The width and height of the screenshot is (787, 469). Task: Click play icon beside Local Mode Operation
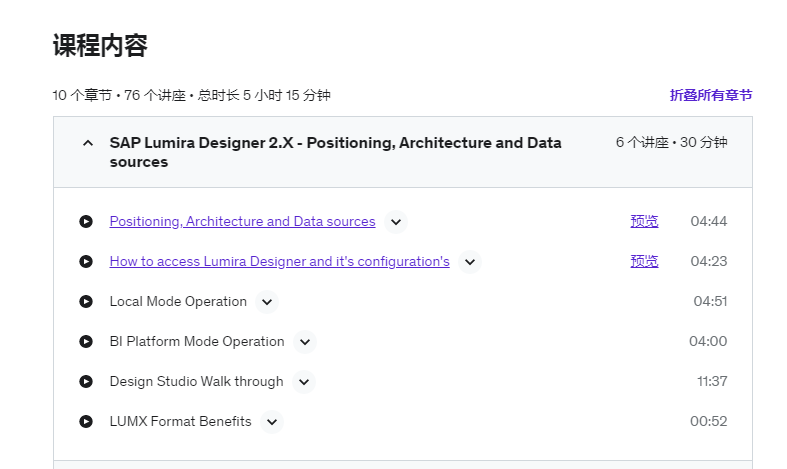pyautogui.click(x=86, y=301)
